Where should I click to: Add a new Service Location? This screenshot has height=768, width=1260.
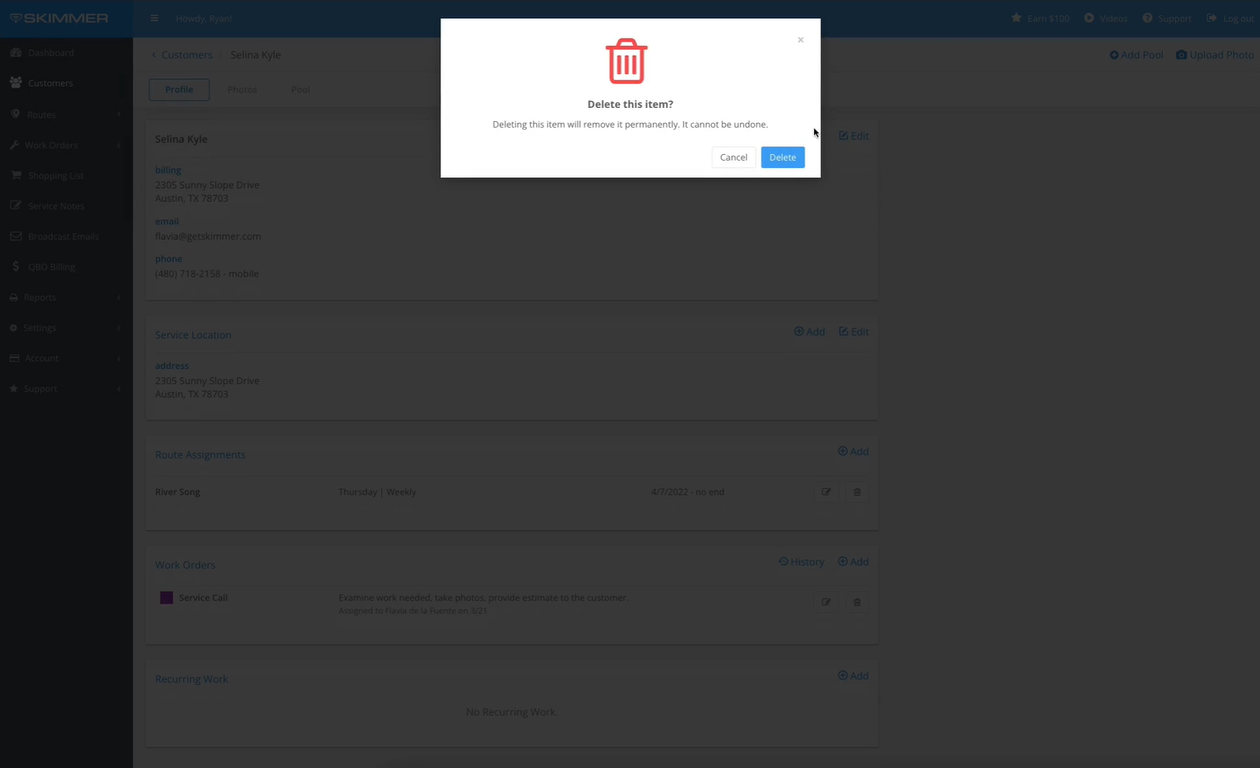(809, 332)
